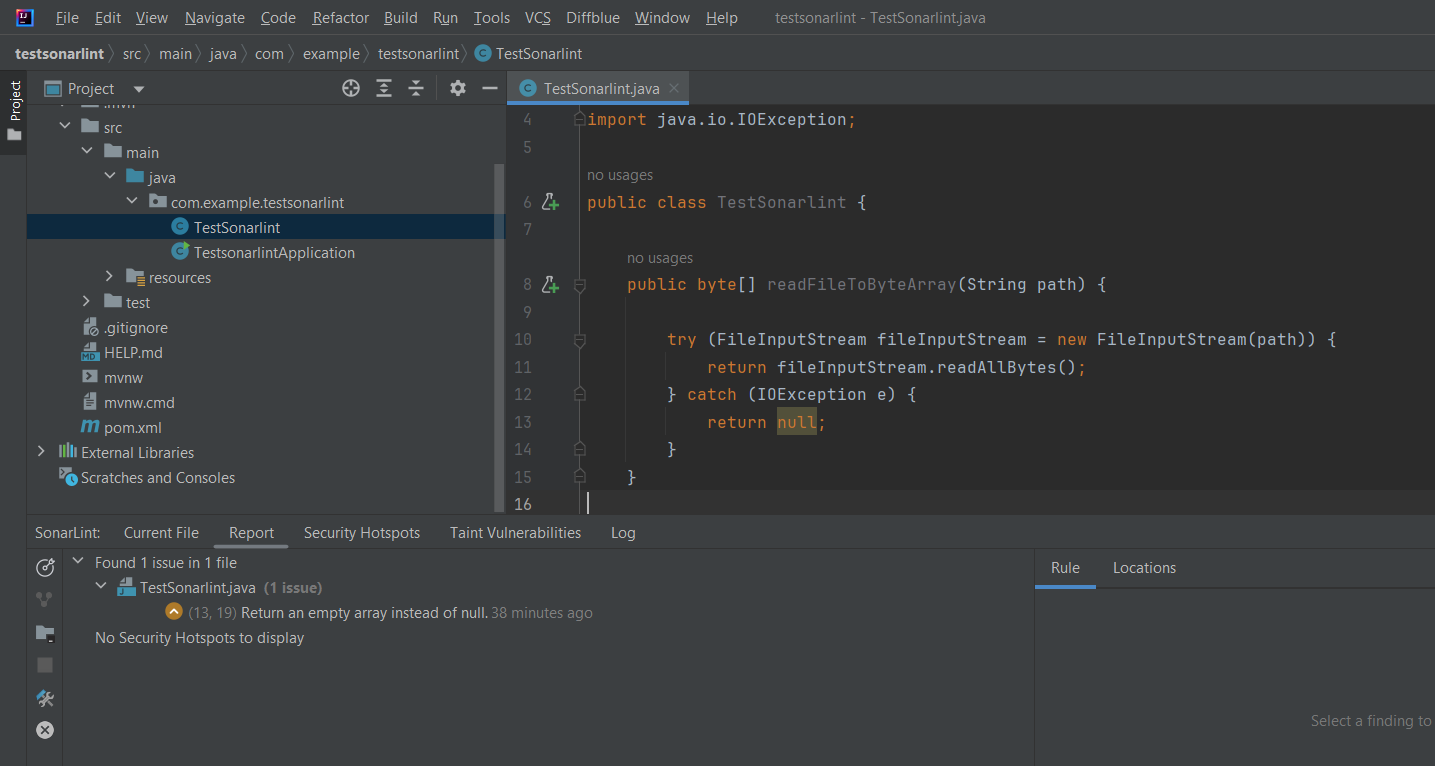
Task: Click the Scratches and Consoles icon
Action: (x=68, y=477)
